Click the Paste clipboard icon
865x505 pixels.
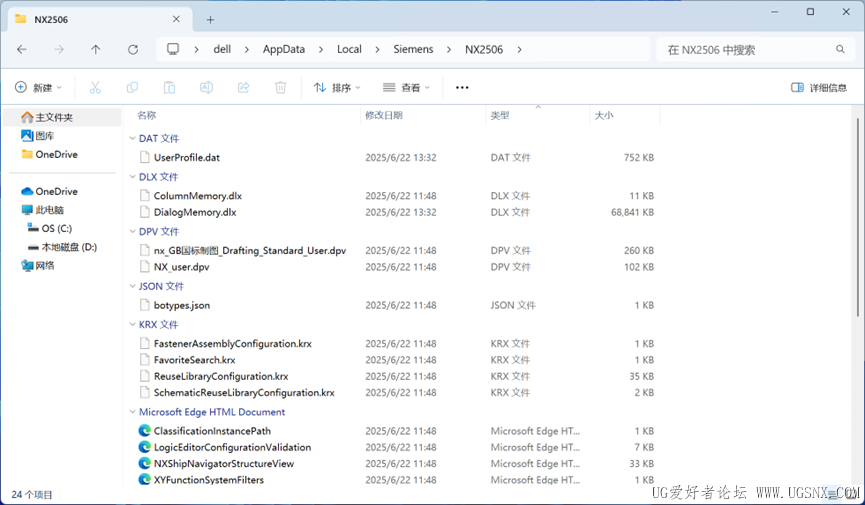point(169,87)
